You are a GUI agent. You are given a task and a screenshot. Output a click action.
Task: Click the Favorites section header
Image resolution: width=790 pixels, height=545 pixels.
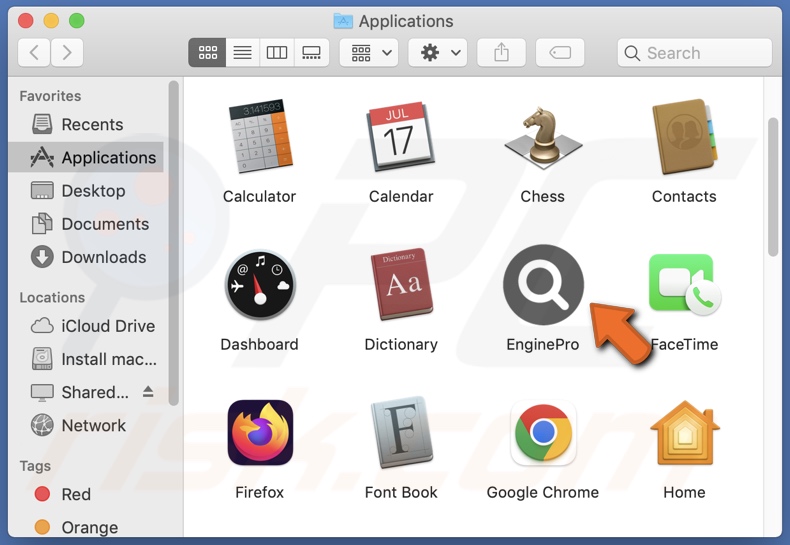(50, 96)
